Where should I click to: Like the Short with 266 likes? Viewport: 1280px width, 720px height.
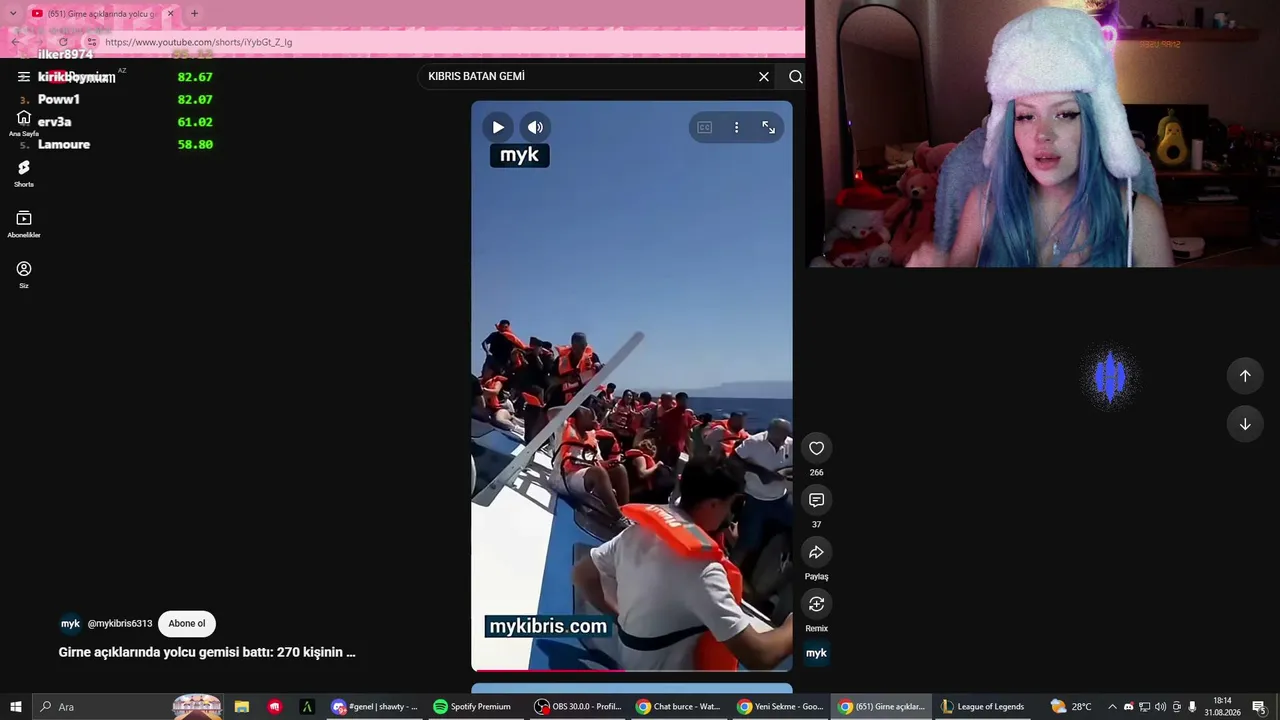click(x=816, y=448)
